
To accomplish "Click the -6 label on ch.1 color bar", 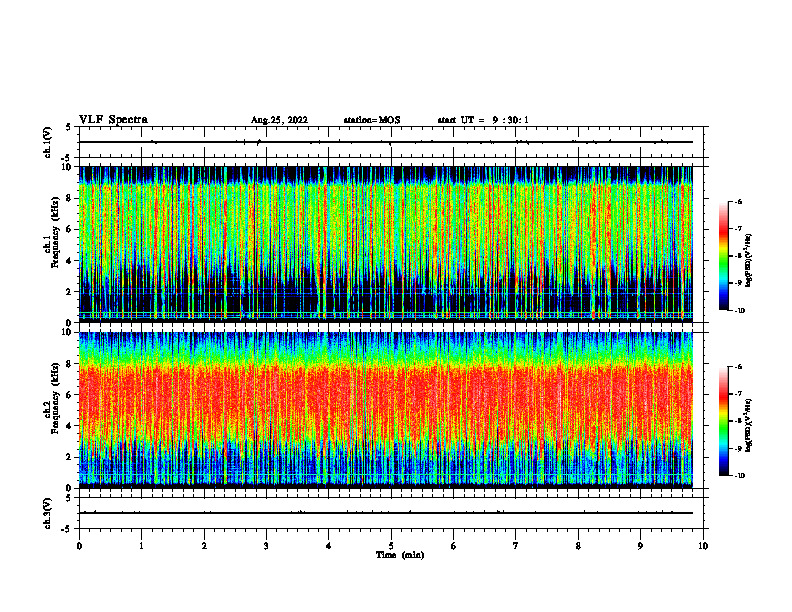I will (738, 202).
